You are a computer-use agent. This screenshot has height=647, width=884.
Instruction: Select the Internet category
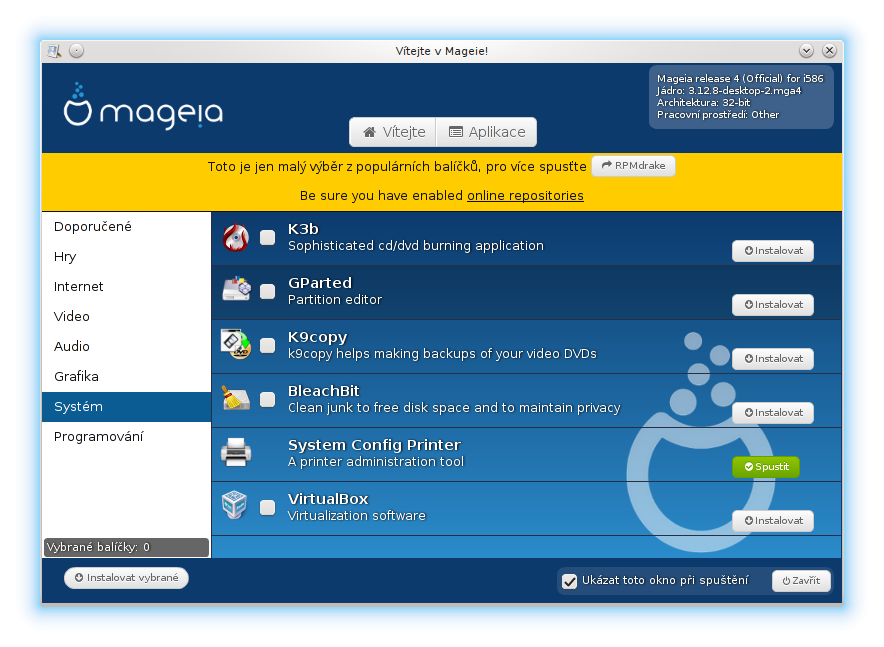tap(126, 286)
